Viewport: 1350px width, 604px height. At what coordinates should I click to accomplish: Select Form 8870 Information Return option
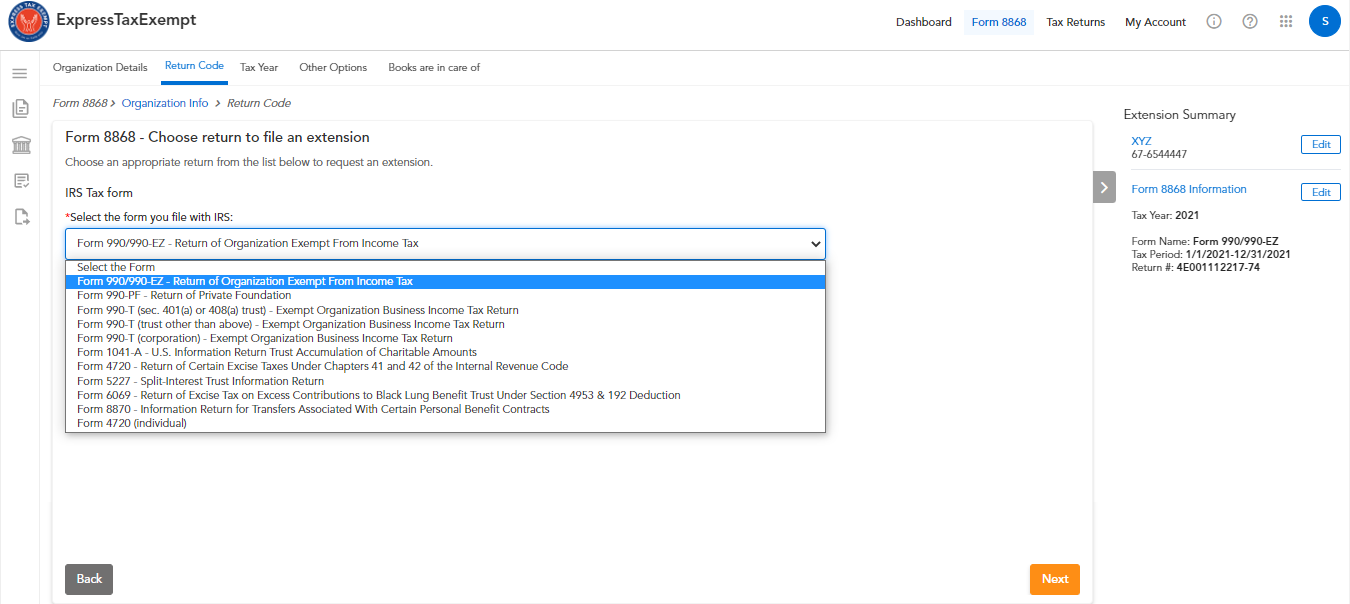[x=445, y=409]
